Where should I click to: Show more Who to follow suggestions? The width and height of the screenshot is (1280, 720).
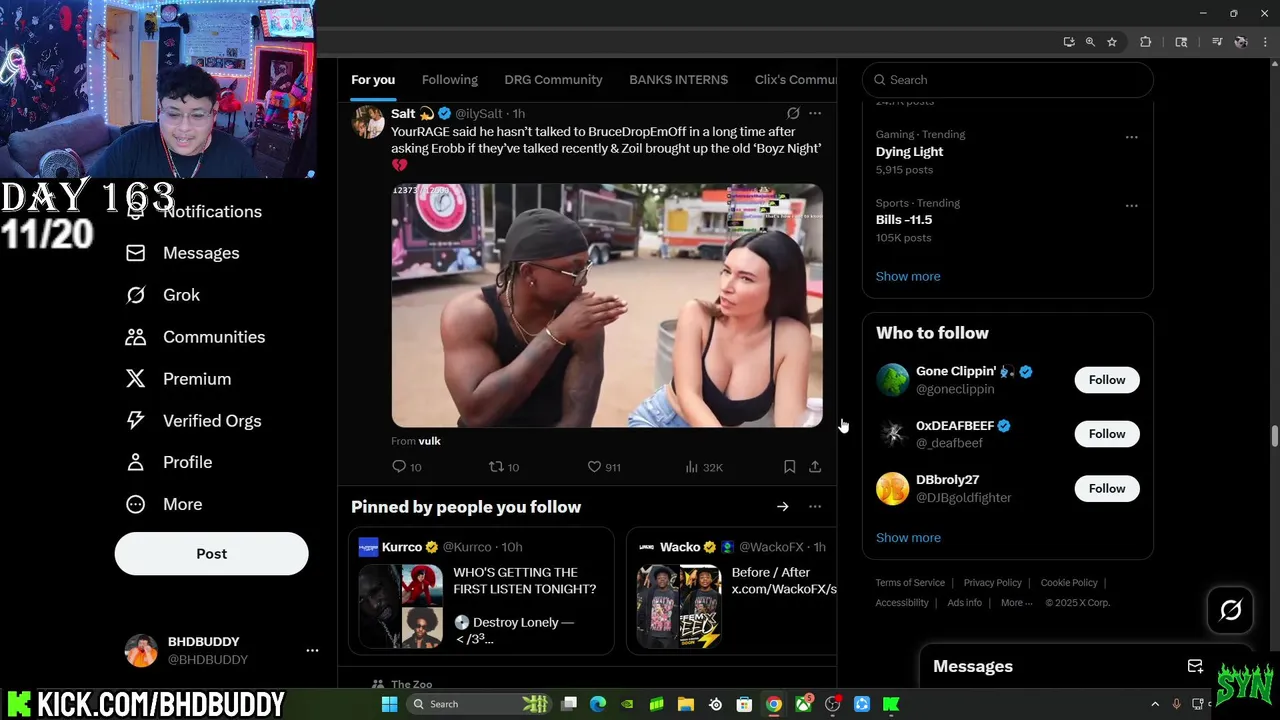pyautogui.click(x=908, y=538)
